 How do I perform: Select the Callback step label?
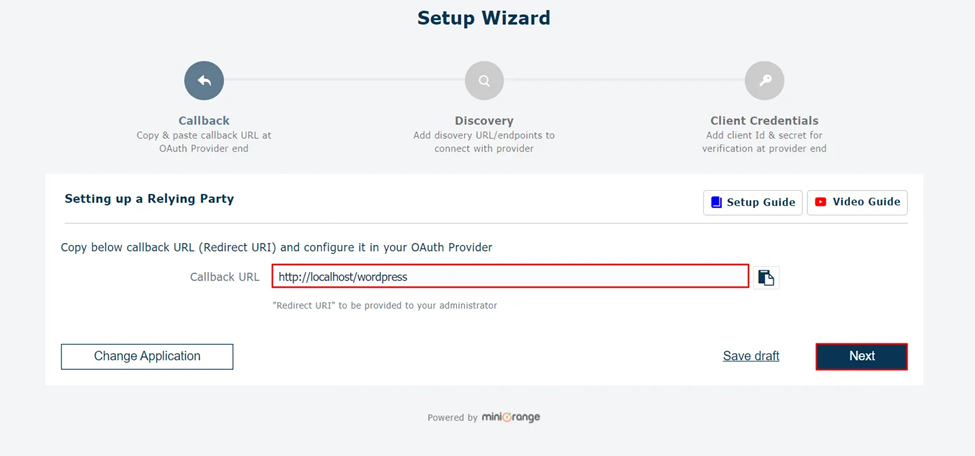tap(204, 121)
